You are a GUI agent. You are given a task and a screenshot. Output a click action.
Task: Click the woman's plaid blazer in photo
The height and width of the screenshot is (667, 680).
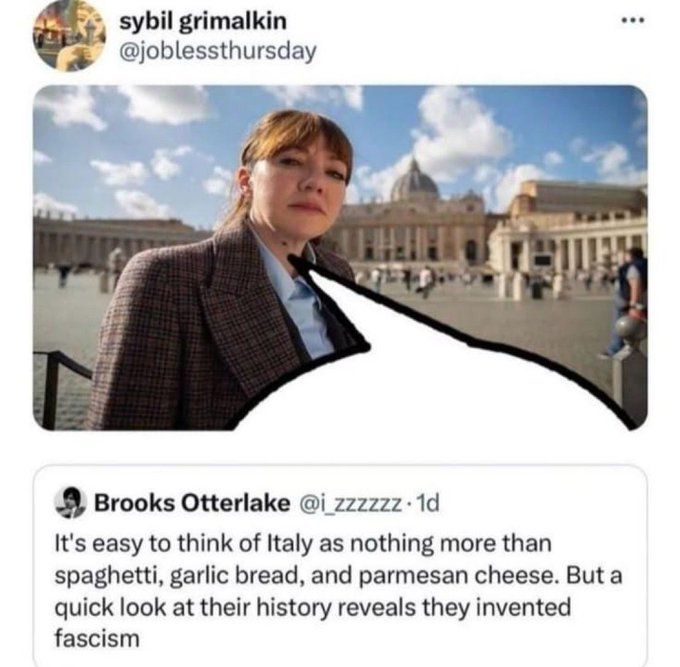tap(170, 340)
